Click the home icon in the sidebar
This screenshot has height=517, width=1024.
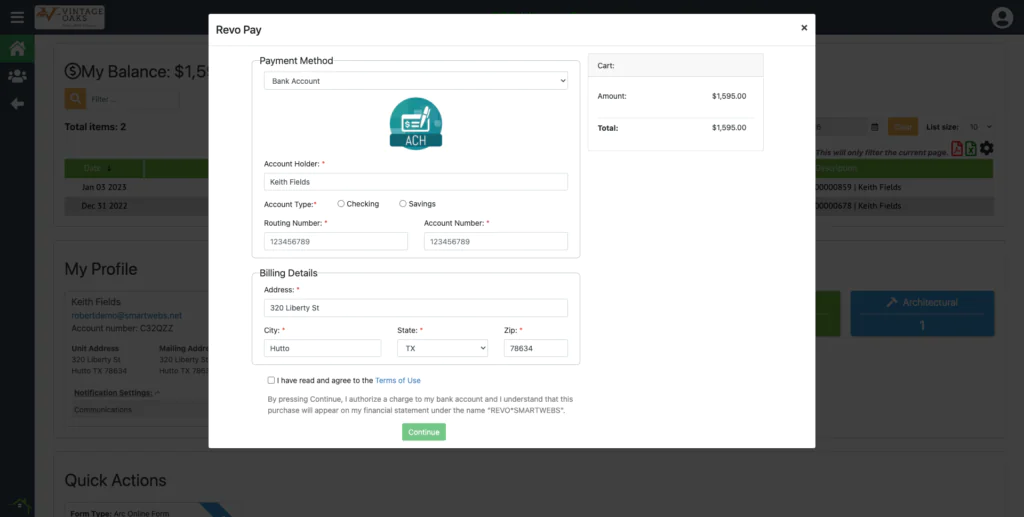point(17,48)
